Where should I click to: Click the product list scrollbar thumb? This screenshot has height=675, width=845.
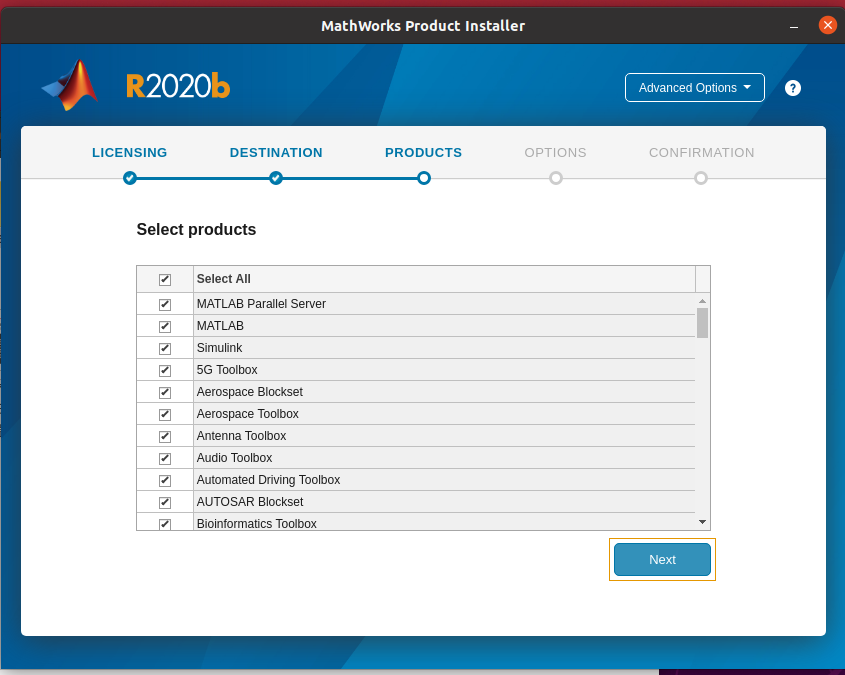point(702,323)
